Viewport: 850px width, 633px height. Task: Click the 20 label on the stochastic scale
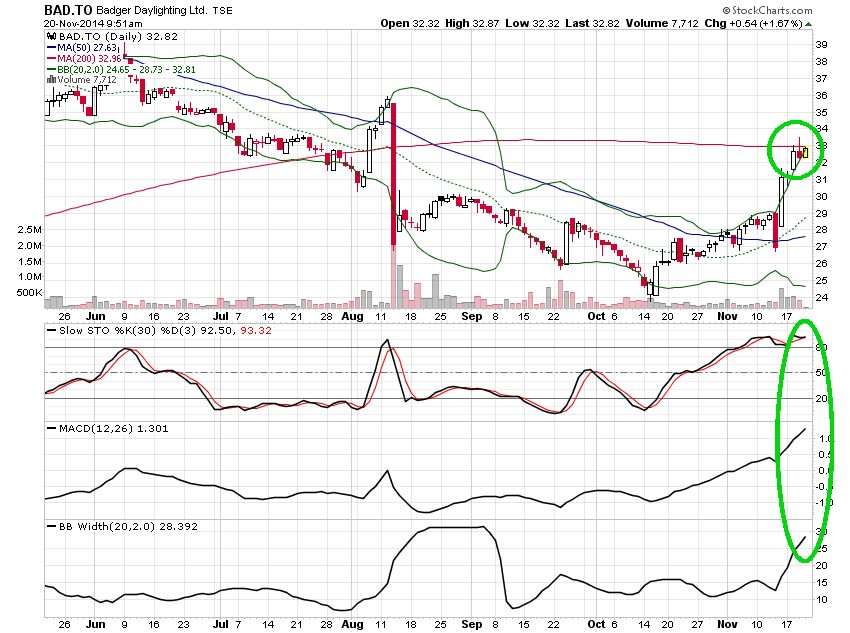[x=822, y=398]
